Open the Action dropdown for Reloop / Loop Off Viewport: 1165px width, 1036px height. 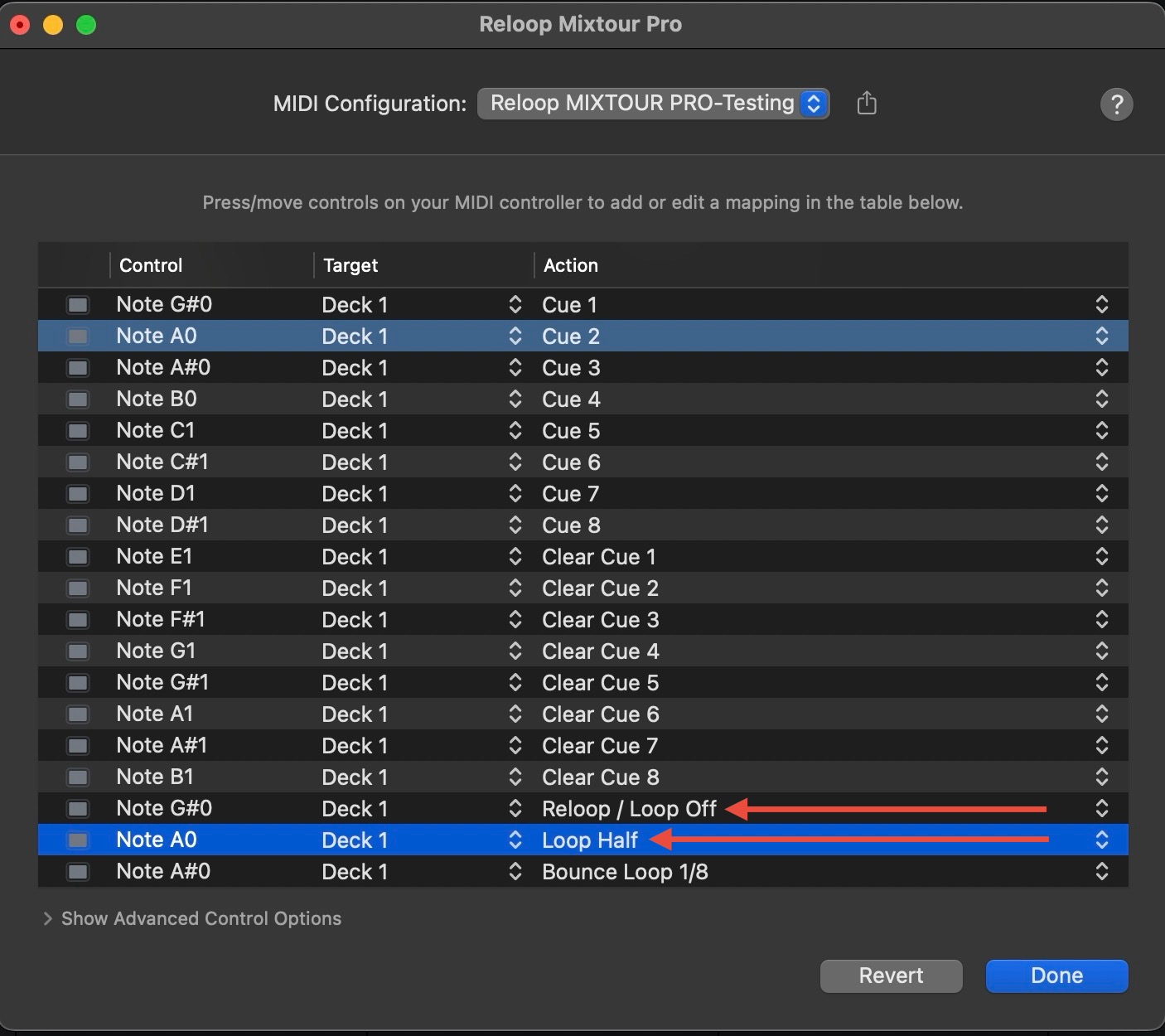(1102, 808)
